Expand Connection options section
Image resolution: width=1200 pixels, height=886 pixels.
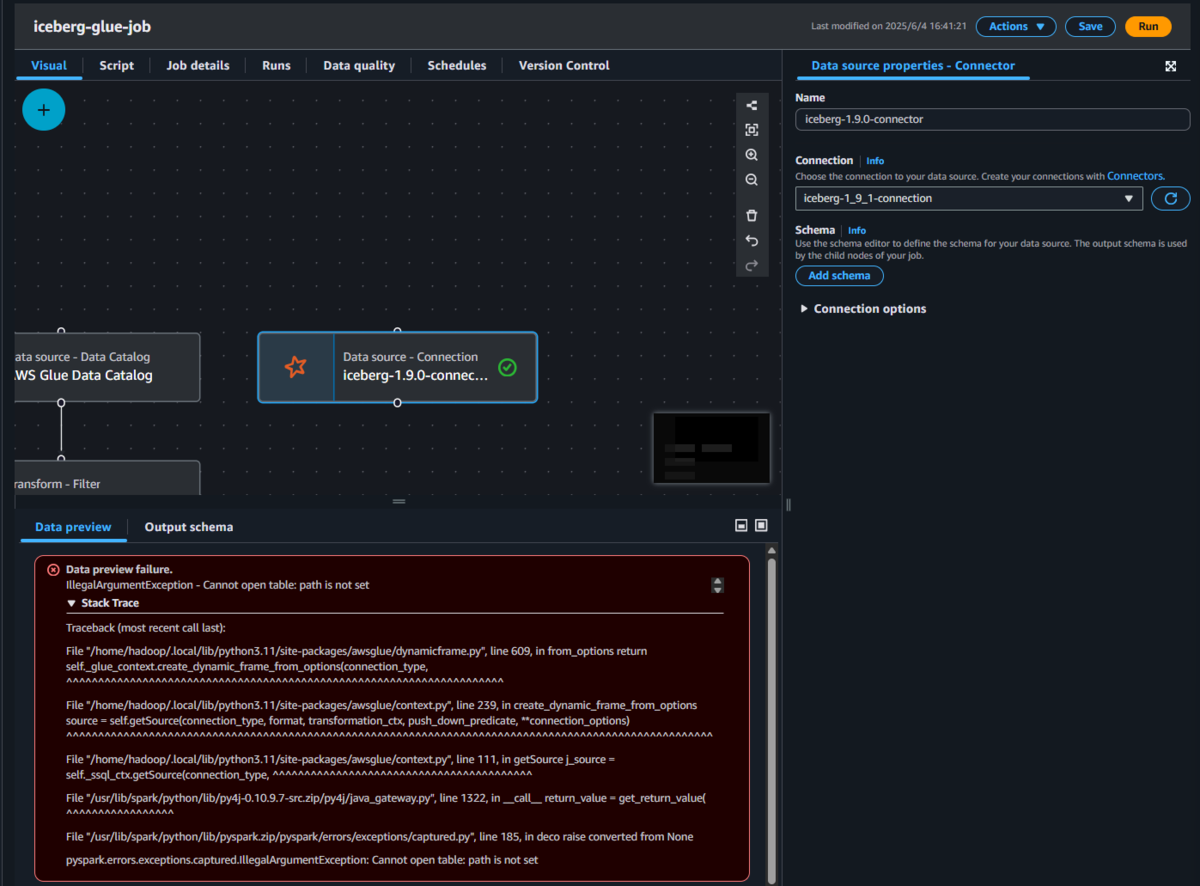[864, 309]
